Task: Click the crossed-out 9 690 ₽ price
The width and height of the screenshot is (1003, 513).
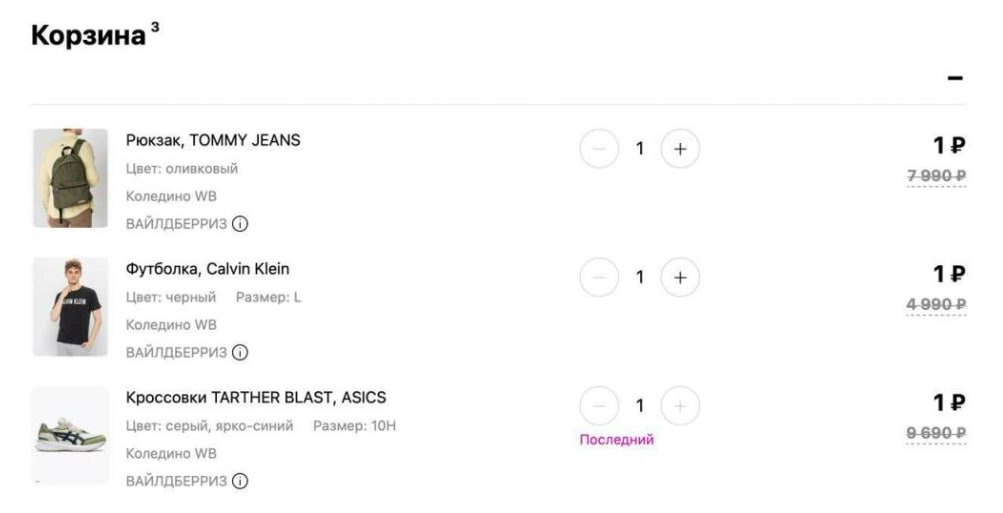Action: click(x=936, y=432)
